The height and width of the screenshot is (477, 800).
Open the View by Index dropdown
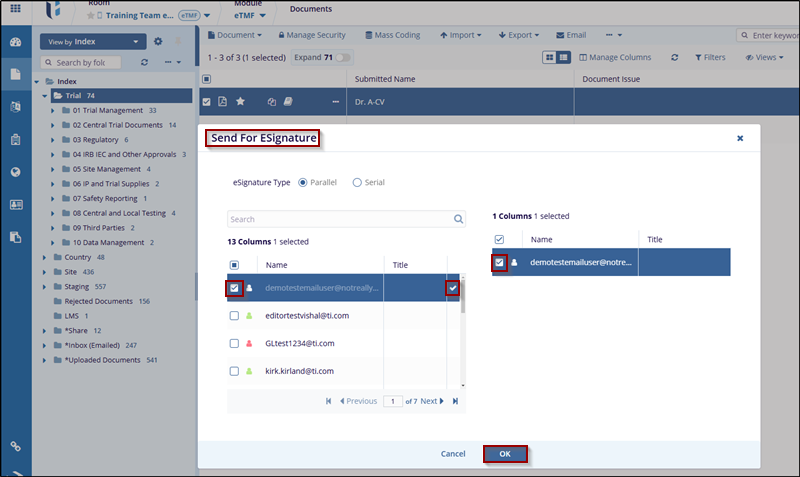click(x=93, y=42)
